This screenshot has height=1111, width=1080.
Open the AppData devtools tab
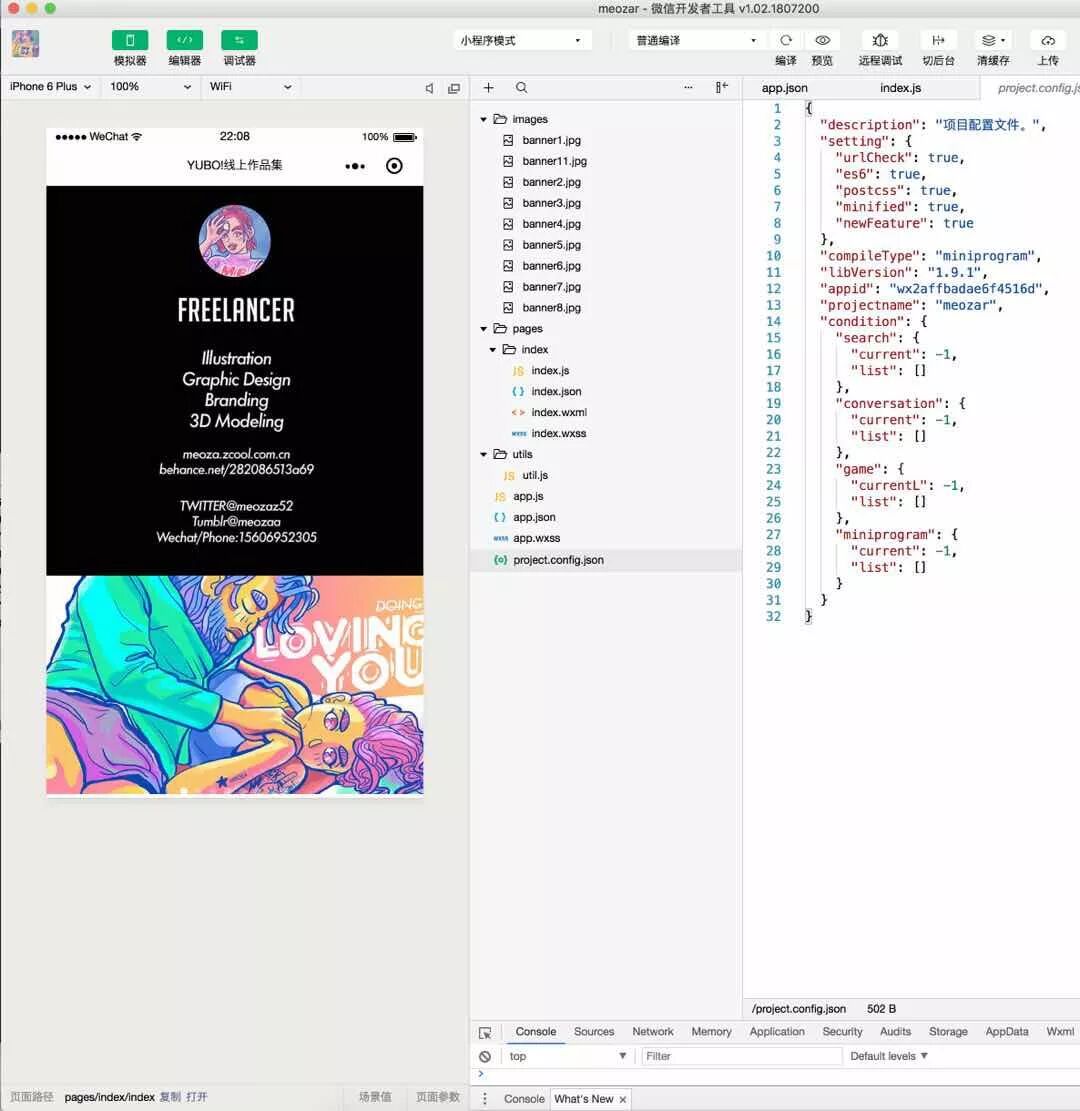[1006, 1032]
